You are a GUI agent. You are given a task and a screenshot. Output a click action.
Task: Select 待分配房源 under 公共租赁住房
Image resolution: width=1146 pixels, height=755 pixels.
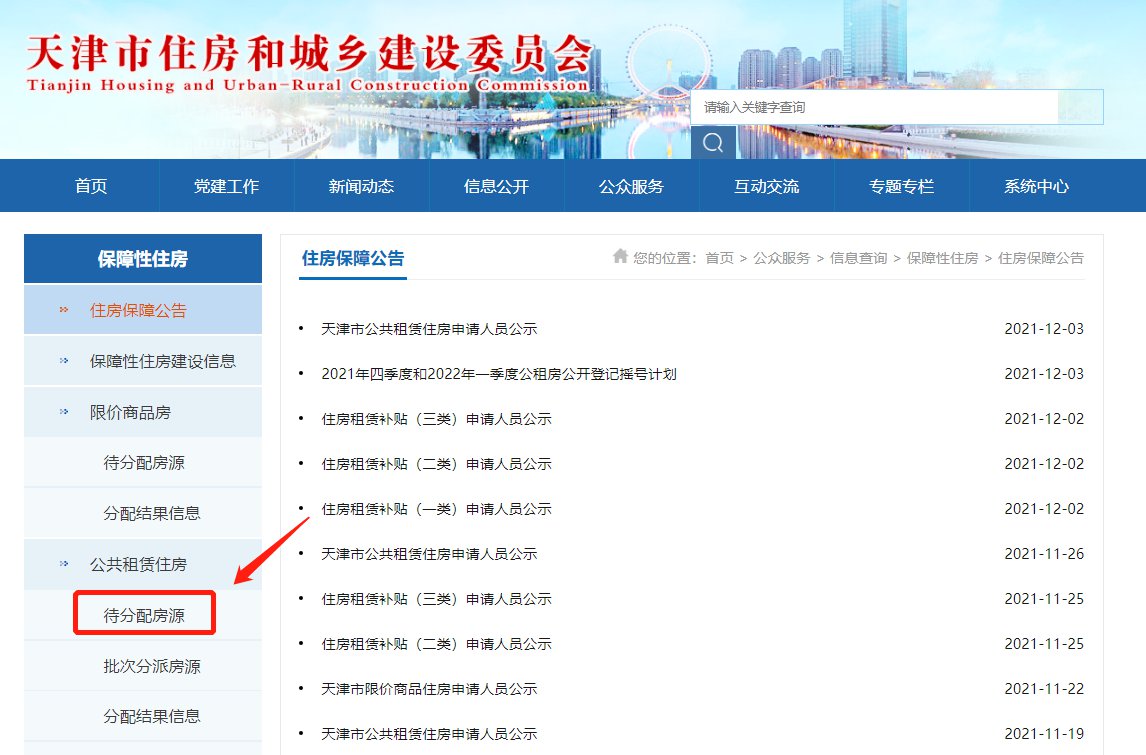tap(144, 616)
